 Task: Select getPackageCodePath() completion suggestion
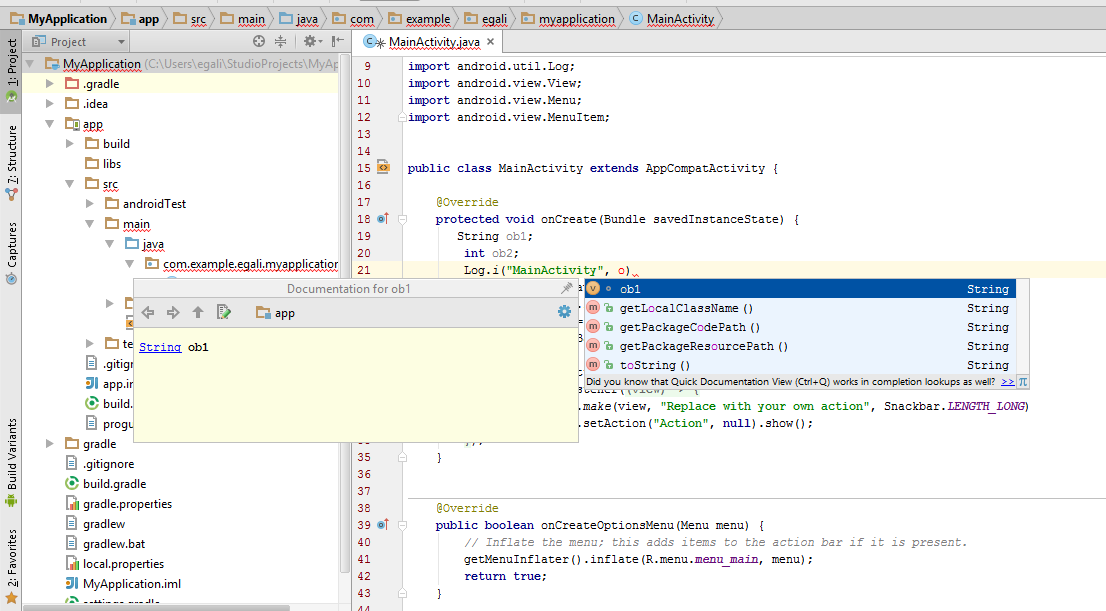pyautogui.click(x=800, y=327)
